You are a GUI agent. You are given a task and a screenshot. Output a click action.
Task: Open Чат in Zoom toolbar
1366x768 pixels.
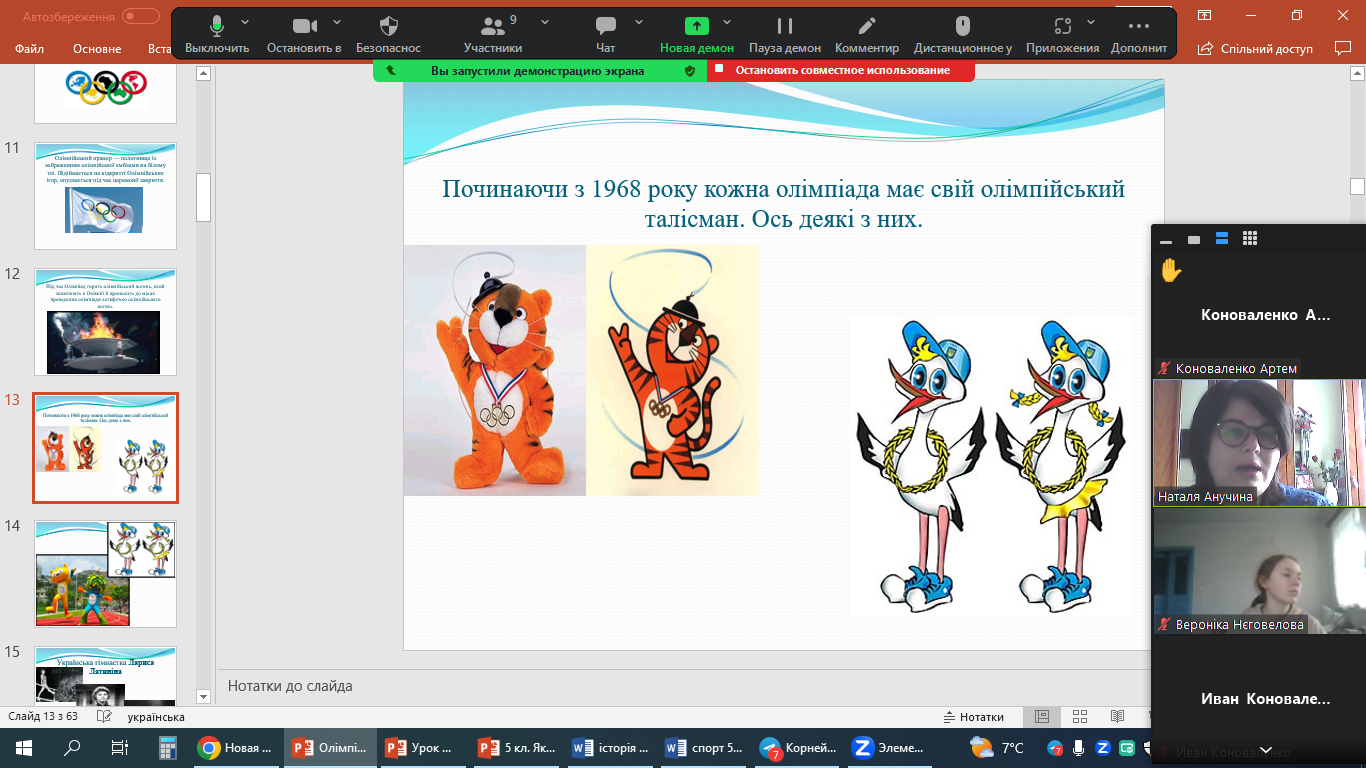pos(605,34)
